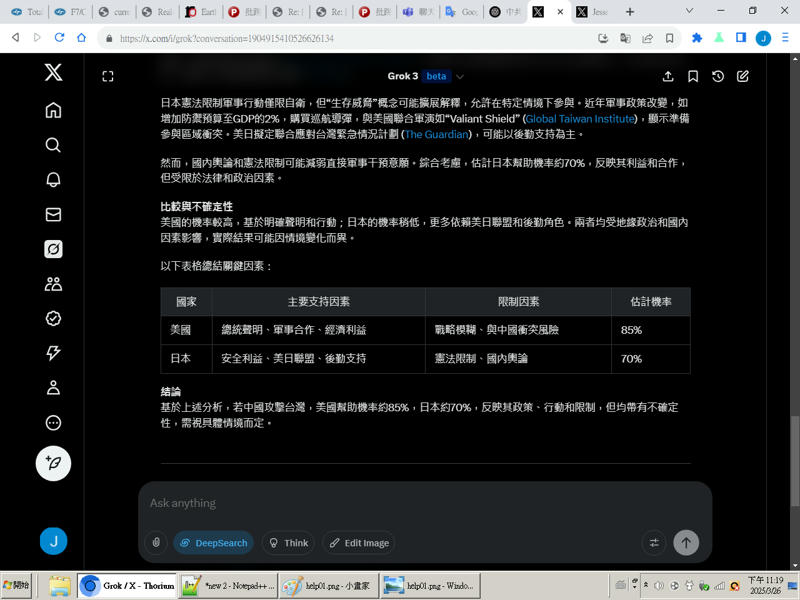Open Notifications bell icon

[54, 180]
